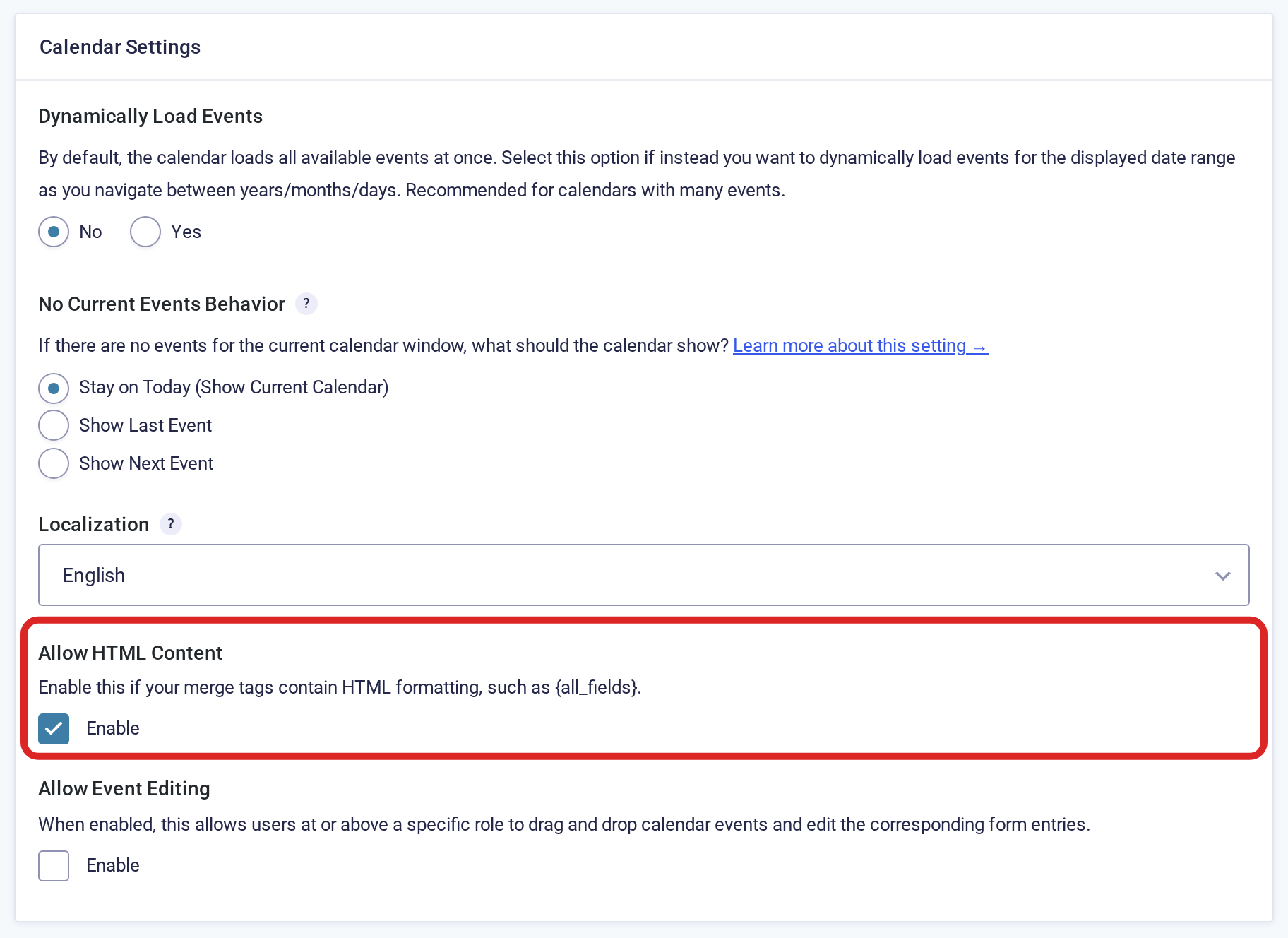Choose Show Next Event option
Image resolution: width=1288 pixels, height=938 pixels.
point(54,463)
